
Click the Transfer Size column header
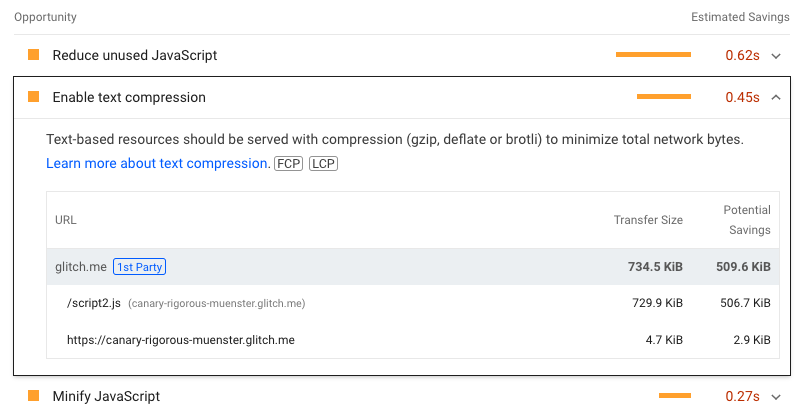[x=648, y=220]
